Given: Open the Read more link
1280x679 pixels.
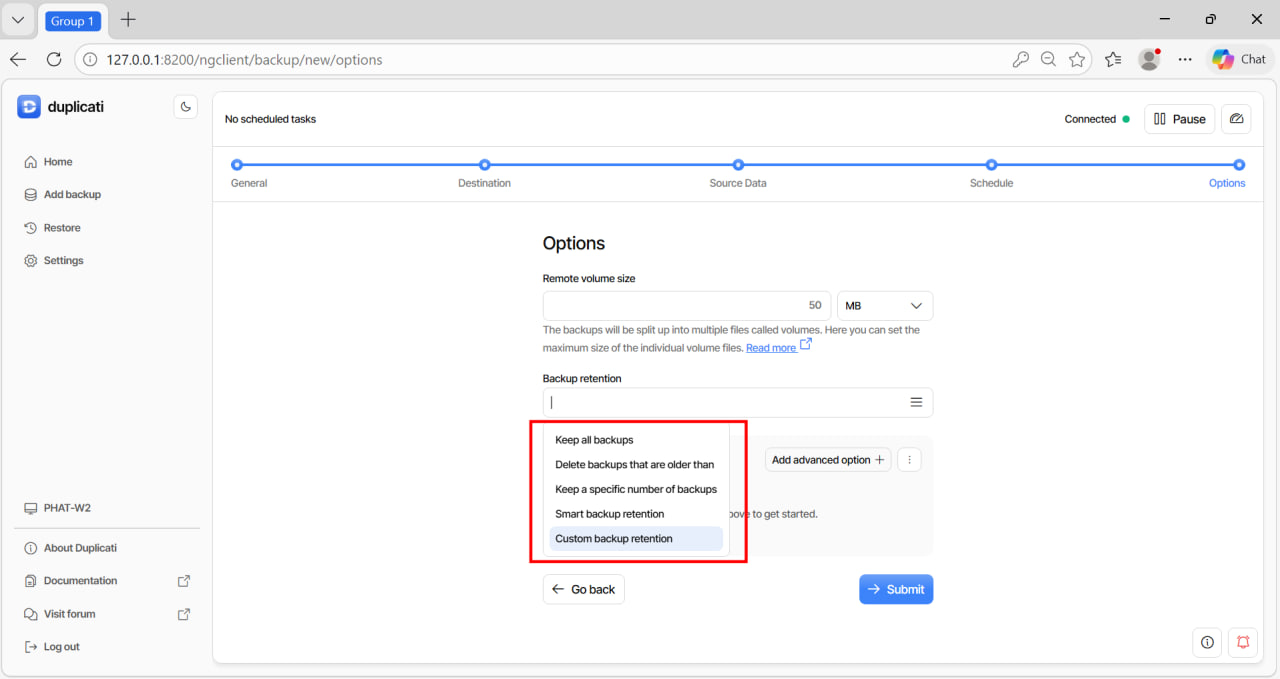Looking at the screenshot, I should (x=771, y=348).
